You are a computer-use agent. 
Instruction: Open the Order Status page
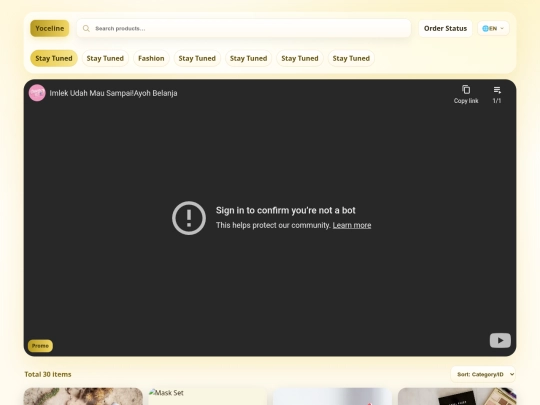[x=445, y=28]
